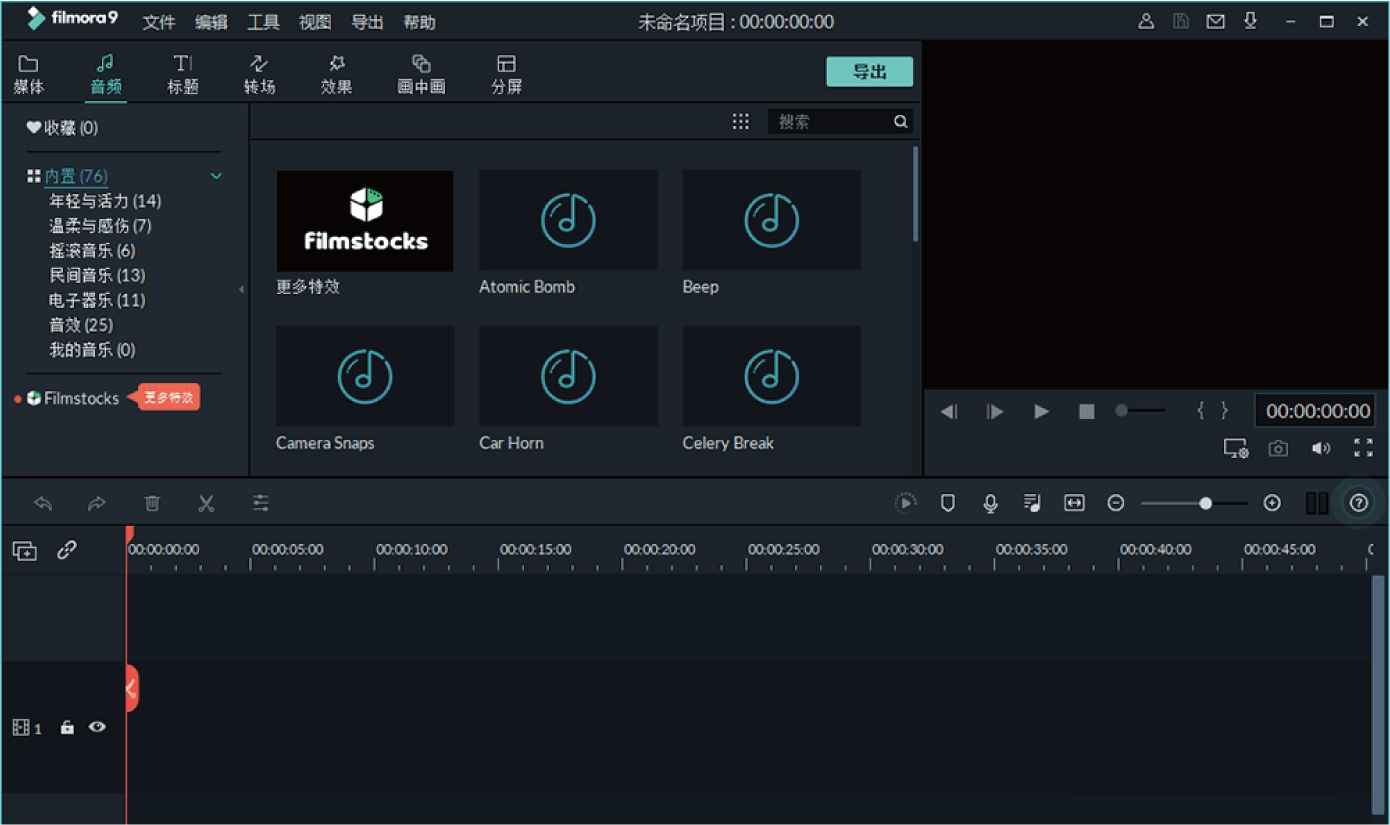This screenshot has height=825, width=1390.
Task: Select the Celery Break audio clip
Action: 771,376
